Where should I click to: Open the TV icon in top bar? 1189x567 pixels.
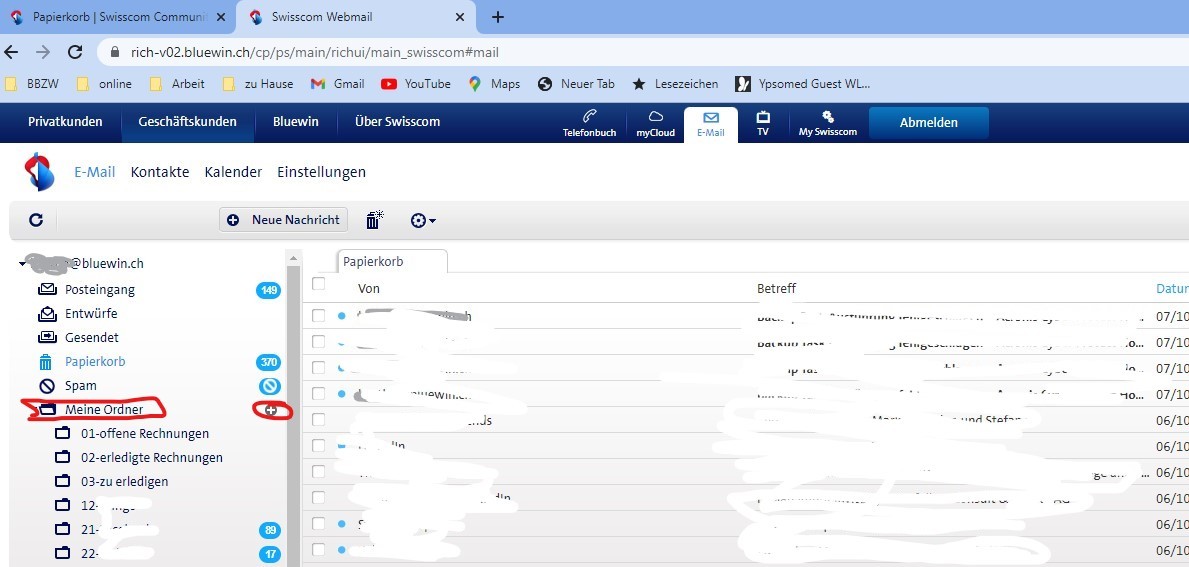[x=763, y=123]
